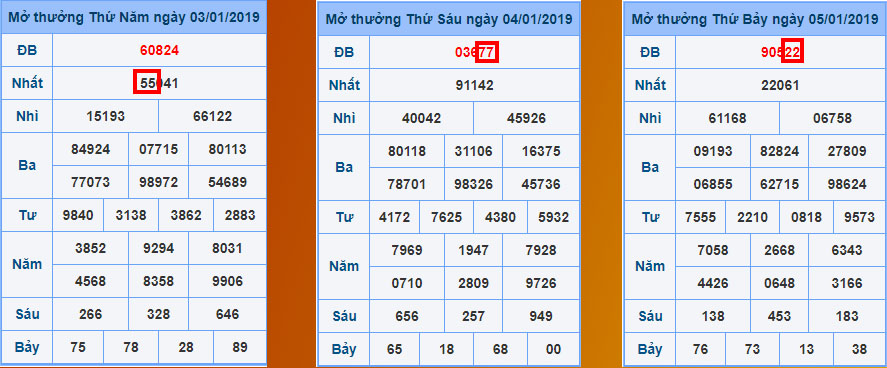Click sixth prize number 266
The width and height of the screenshot is (887, 368).
[x=91, y=314]
